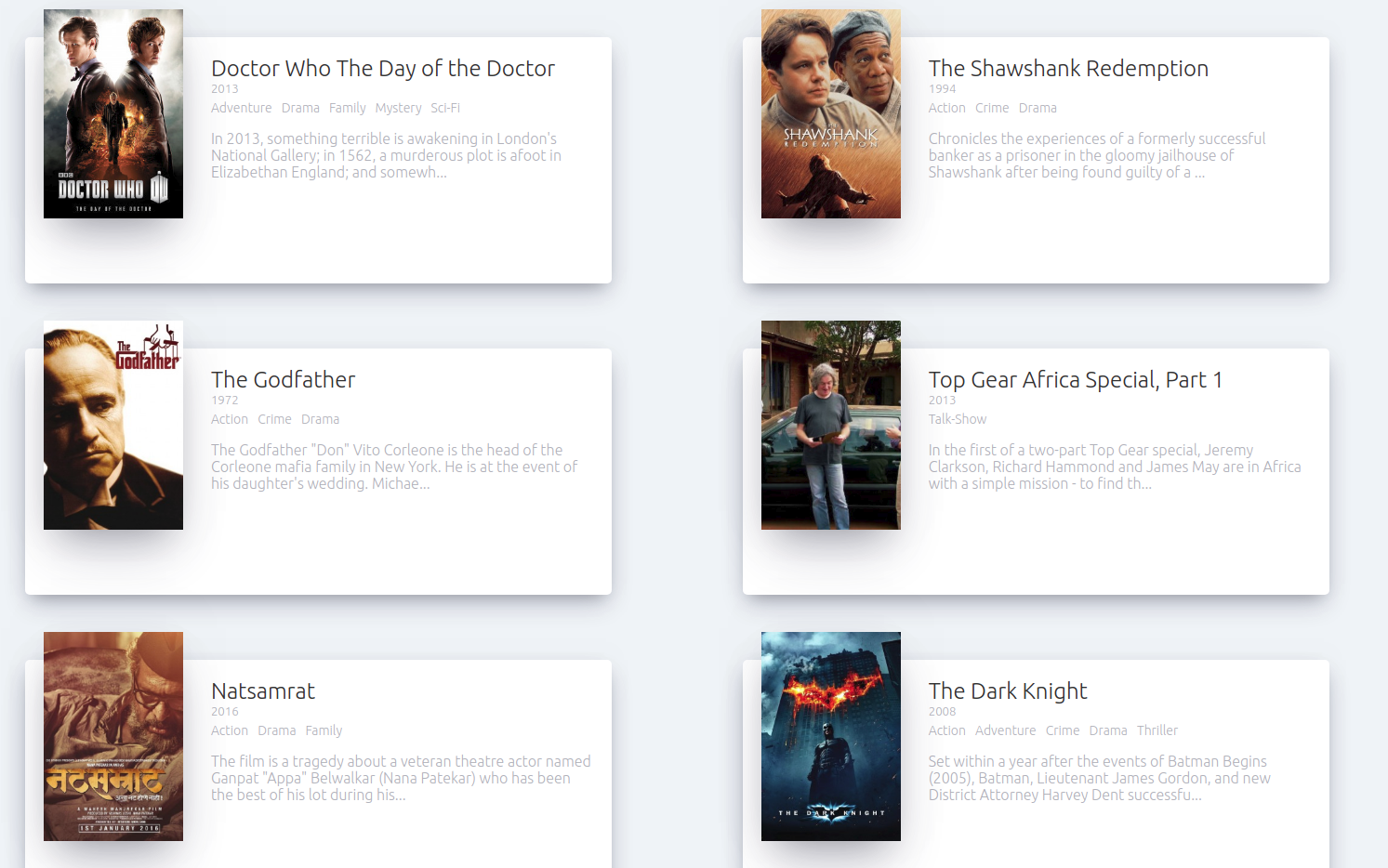Select the Doctor Who synopsis text
This screenshot has height=868, width=1388.
click(x=386, y=155)
